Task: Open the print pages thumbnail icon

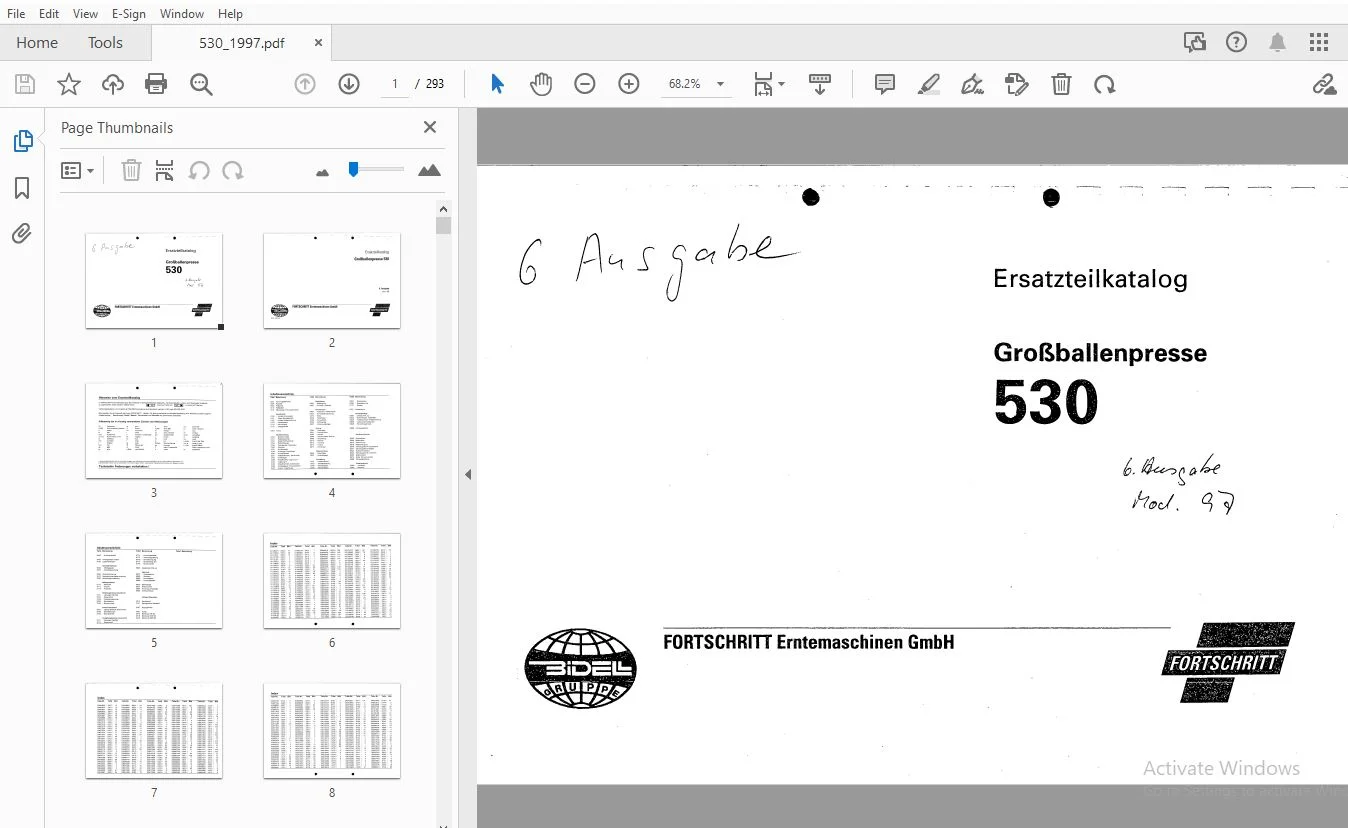Action: point(165,171)
